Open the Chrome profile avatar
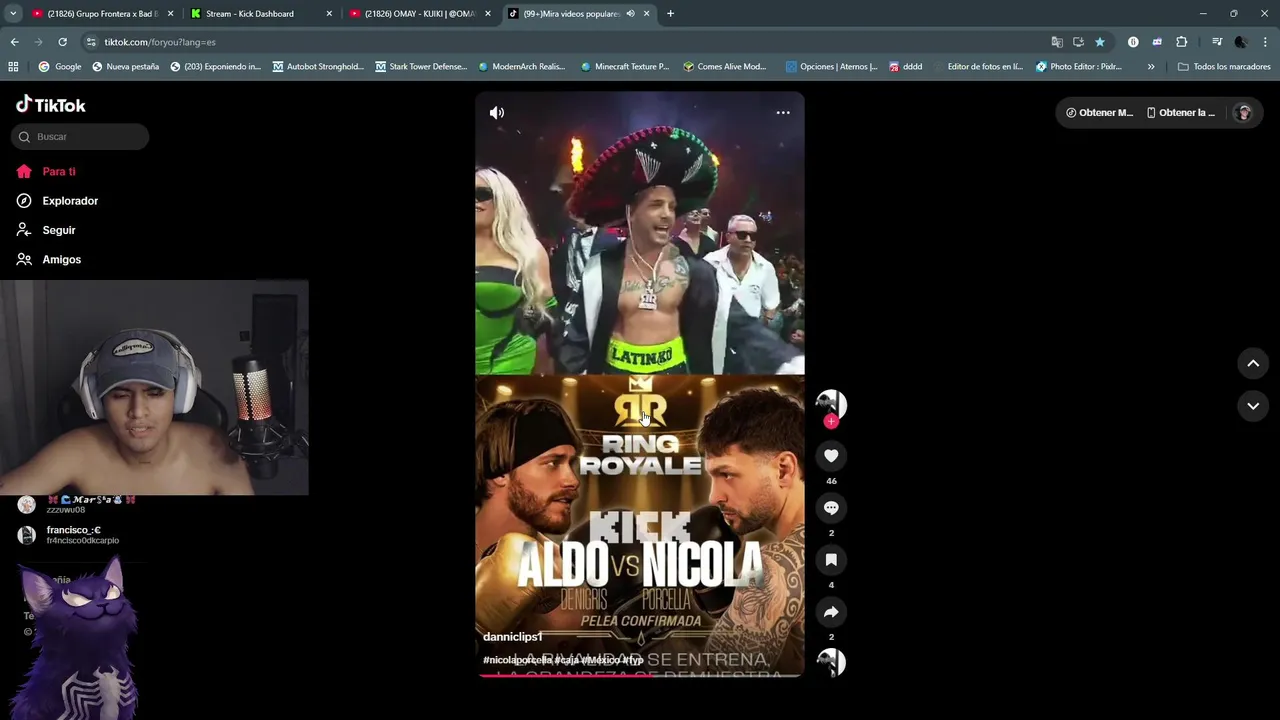The image size is (1280, 720). 1241,42
